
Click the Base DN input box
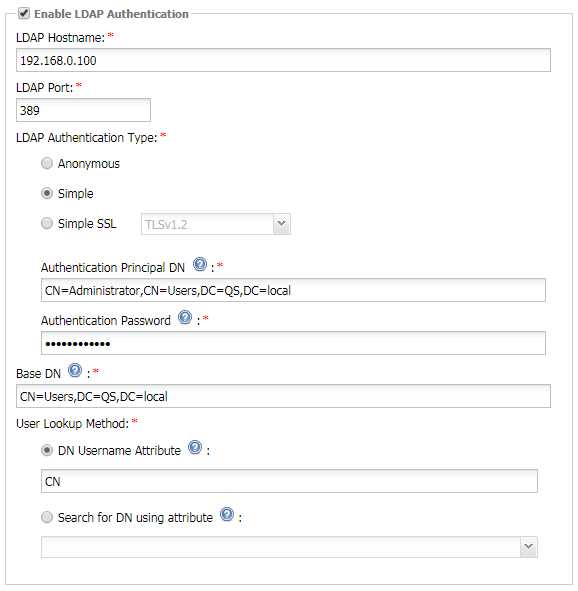point(283,396)
